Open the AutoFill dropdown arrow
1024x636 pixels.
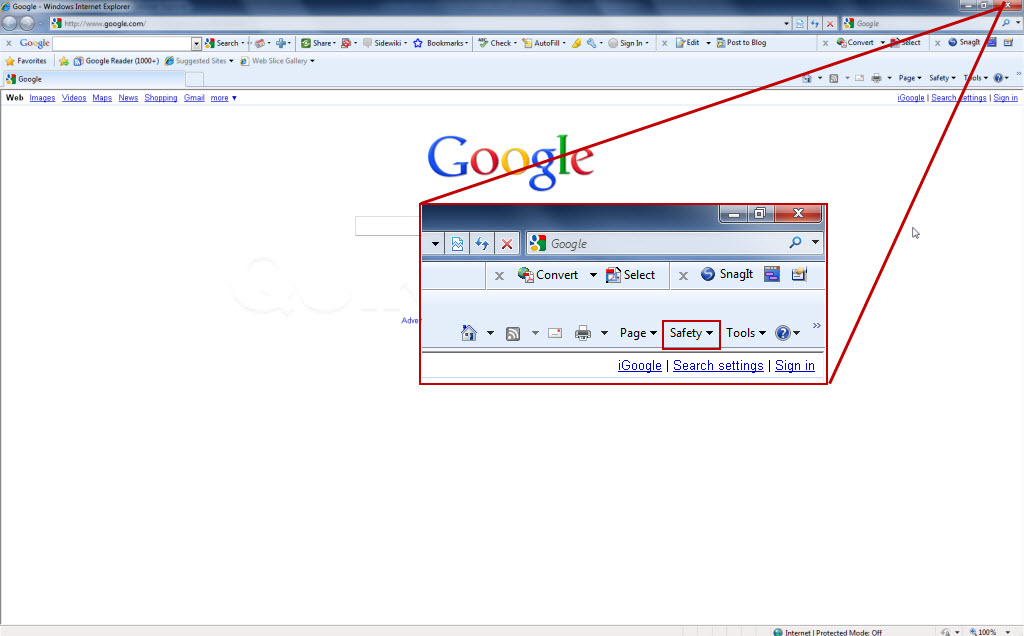564,43
